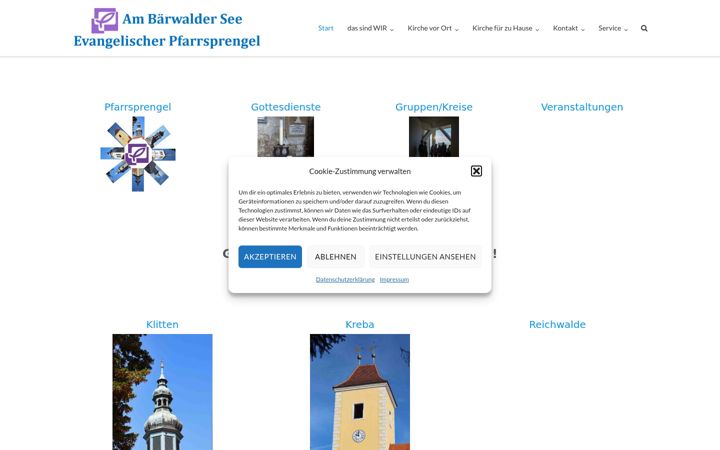This screenshot has height=450, width=720.
Task: Open the Kontakt menu
Action: pos(565,28)
